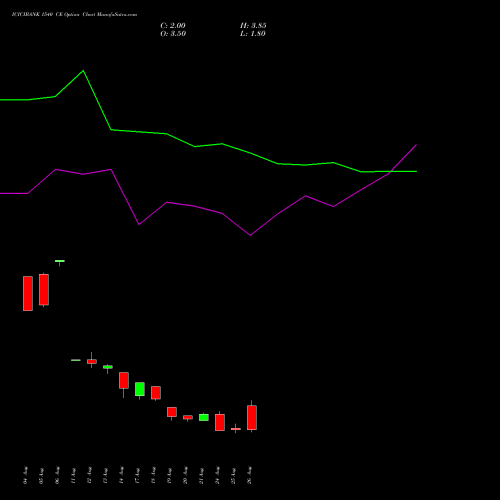
Task: Click the 05 Aug date label
Action: [x=42, y=475]
